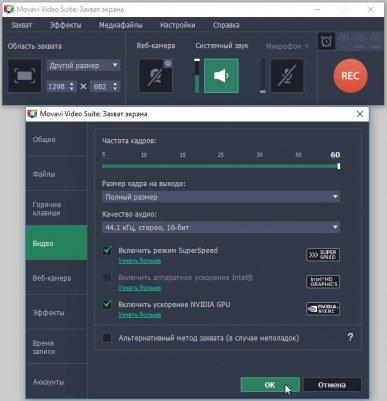Click the SuperSpeed badge icon
Screen dimensions: 387x401
(323, 255)
